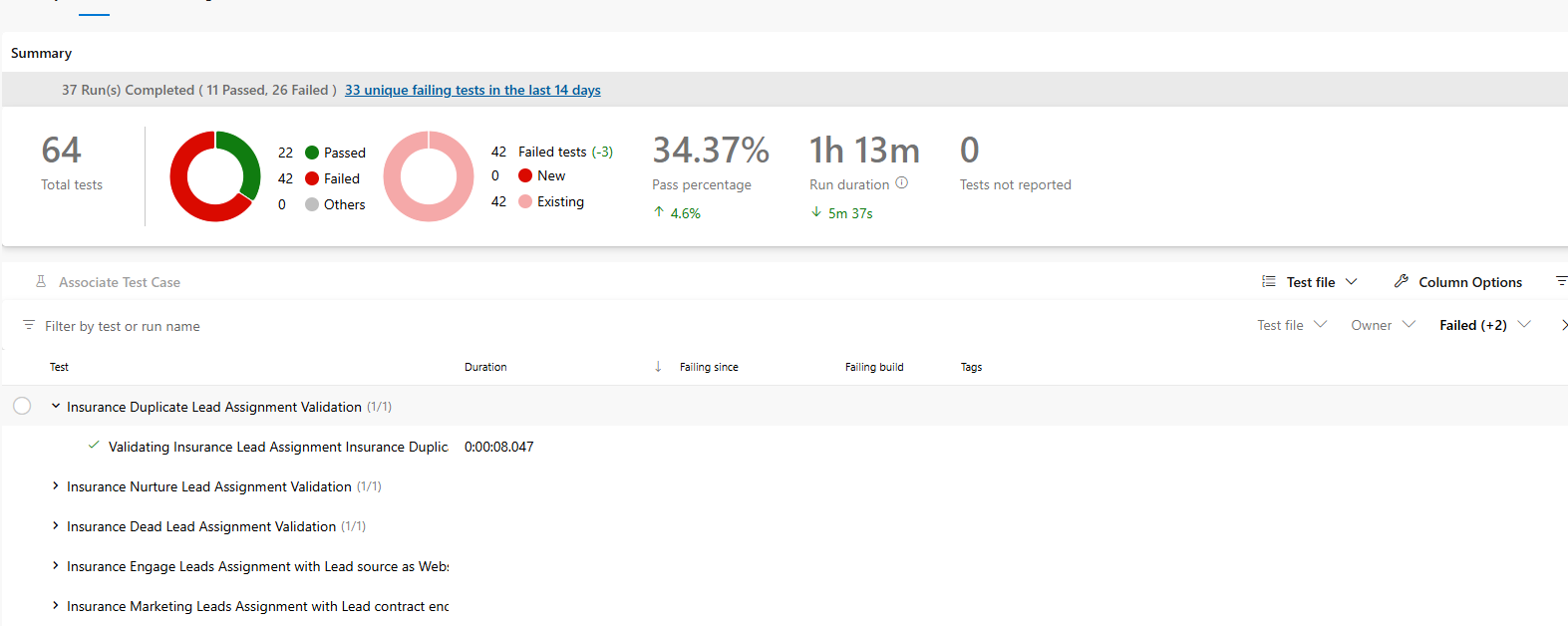The height and width of the screenshot is (626, 1568).
Task: Click the Others grey legend dot
Action: pyautogui.click(x=312, y=204)
